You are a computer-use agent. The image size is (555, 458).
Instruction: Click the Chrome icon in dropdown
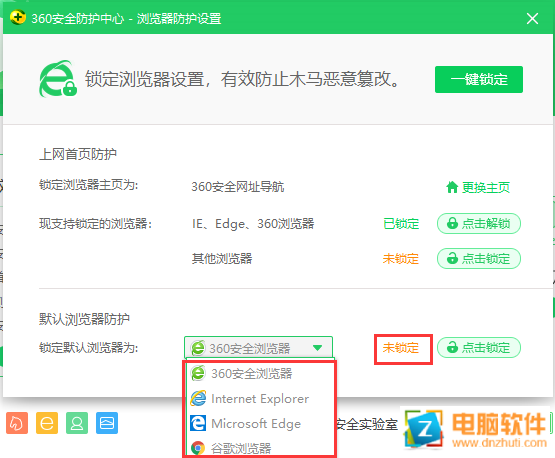point(198,448)
